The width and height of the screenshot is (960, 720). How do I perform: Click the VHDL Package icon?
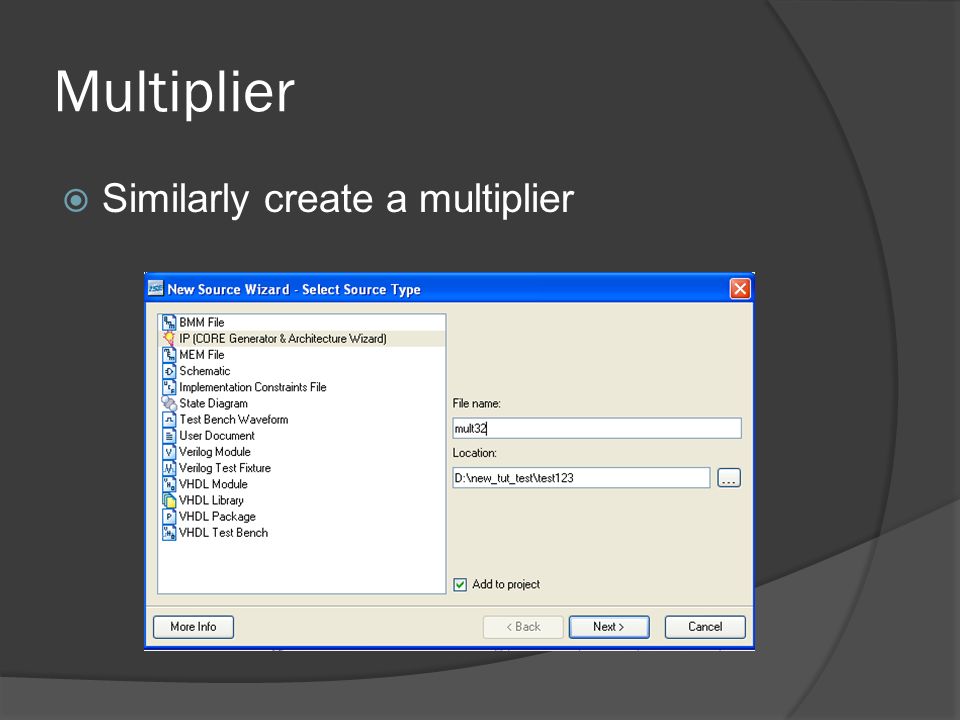pyautogui.click(x=169, y=517)
